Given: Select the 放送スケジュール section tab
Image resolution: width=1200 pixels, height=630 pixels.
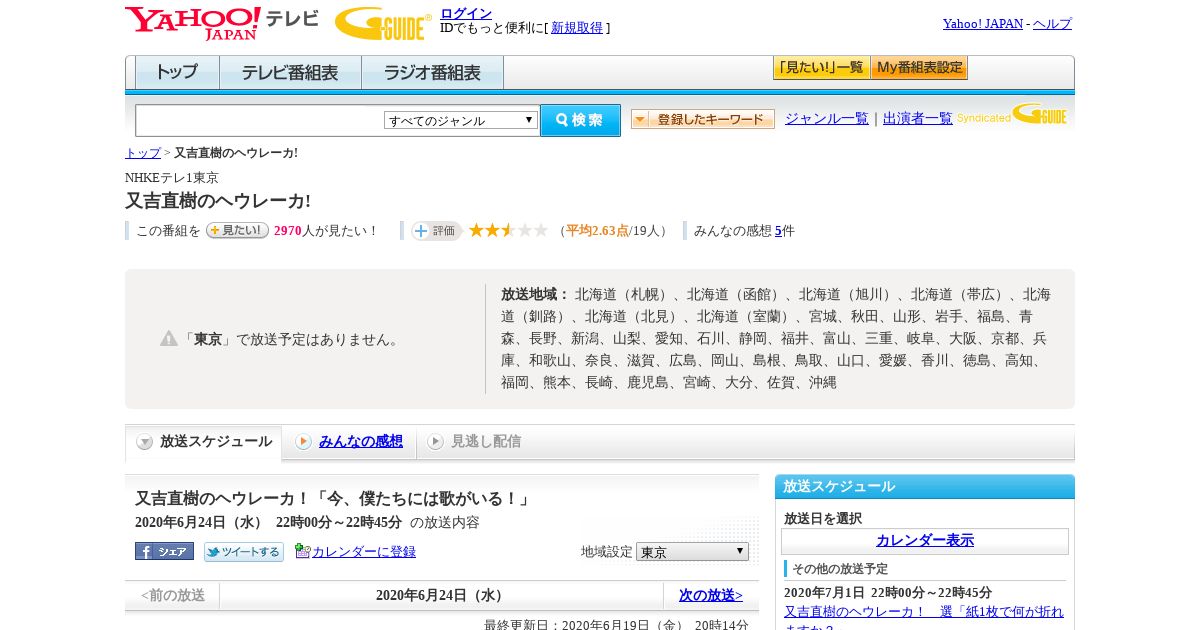Looking at the screenshot, I should tap(204, 442).
